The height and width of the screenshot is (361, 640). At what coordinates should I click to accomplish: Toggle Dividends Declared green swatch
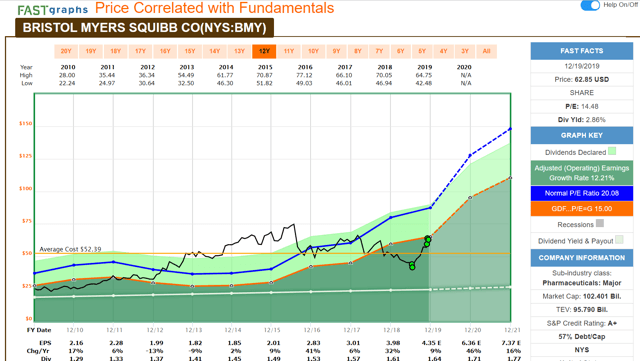point(612,152)
